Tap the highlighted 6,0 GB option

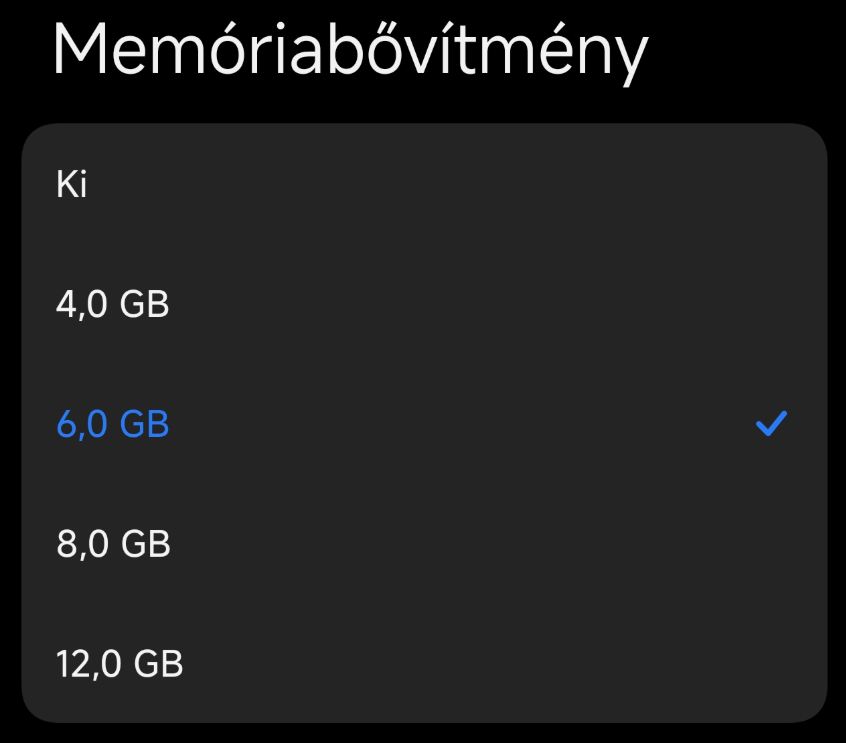coord(423,424)
